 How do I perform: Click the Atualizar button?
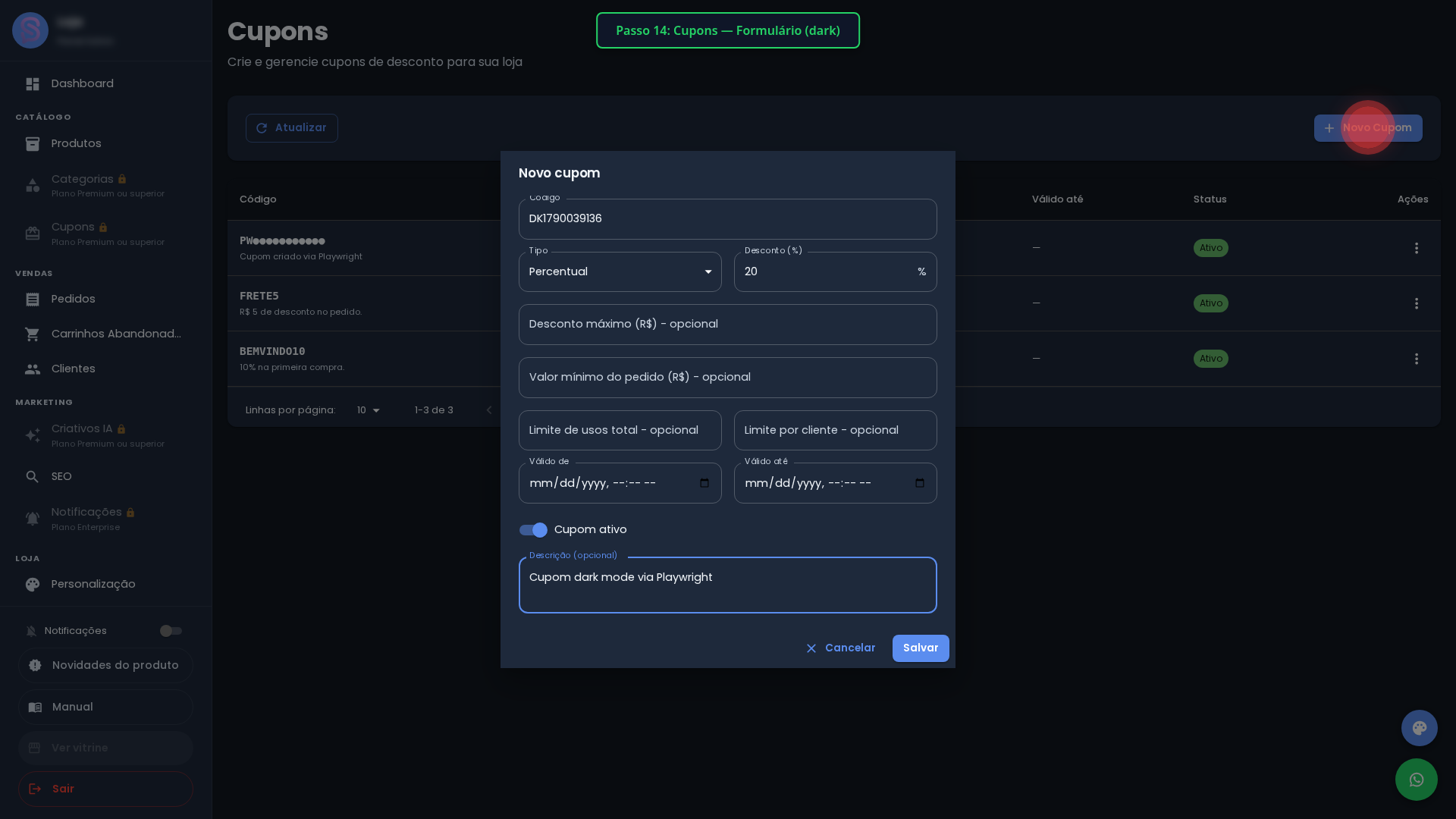coord(292,128)
